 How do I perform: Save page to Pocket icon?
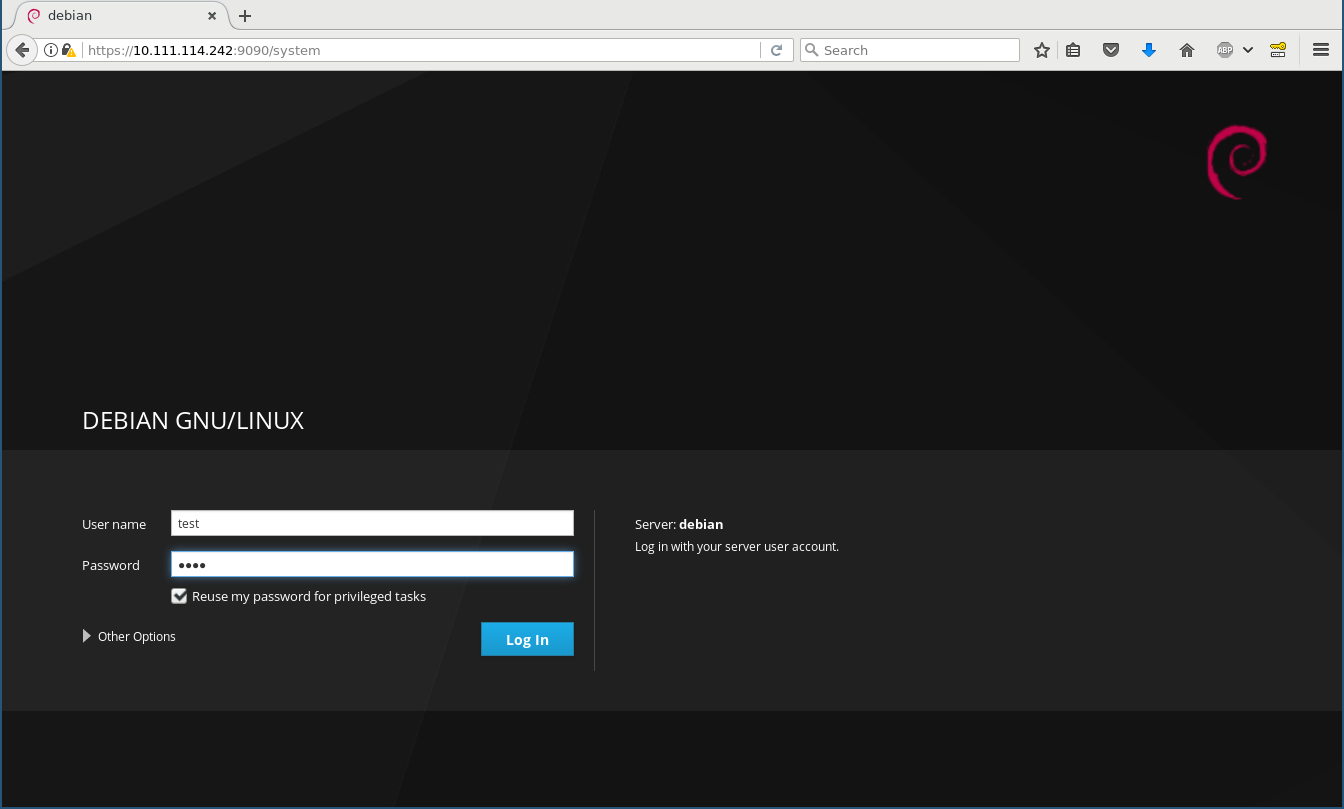[1111, 50]
